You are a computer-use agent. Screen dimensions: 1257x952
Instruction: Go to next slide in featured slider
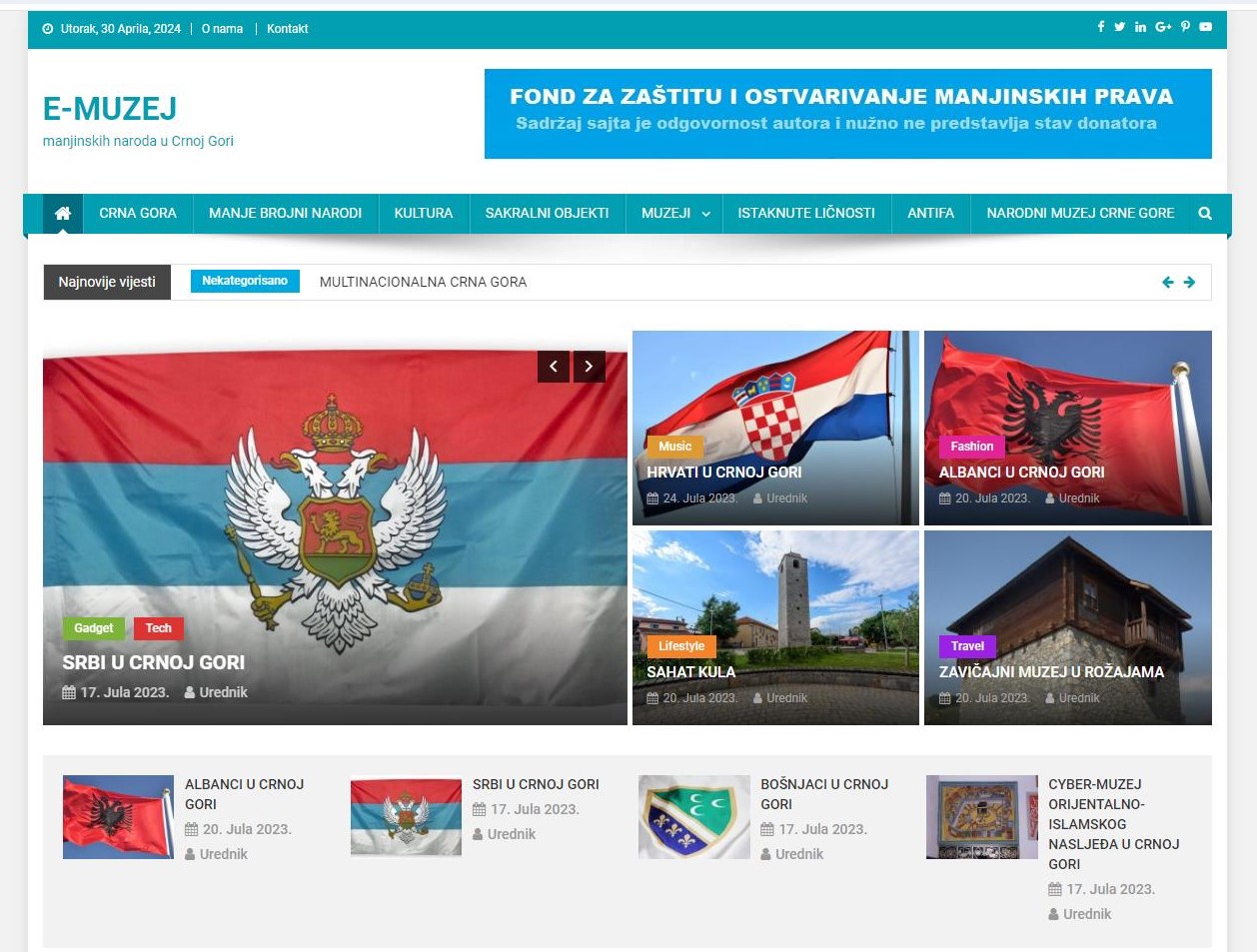pos(589,367)
